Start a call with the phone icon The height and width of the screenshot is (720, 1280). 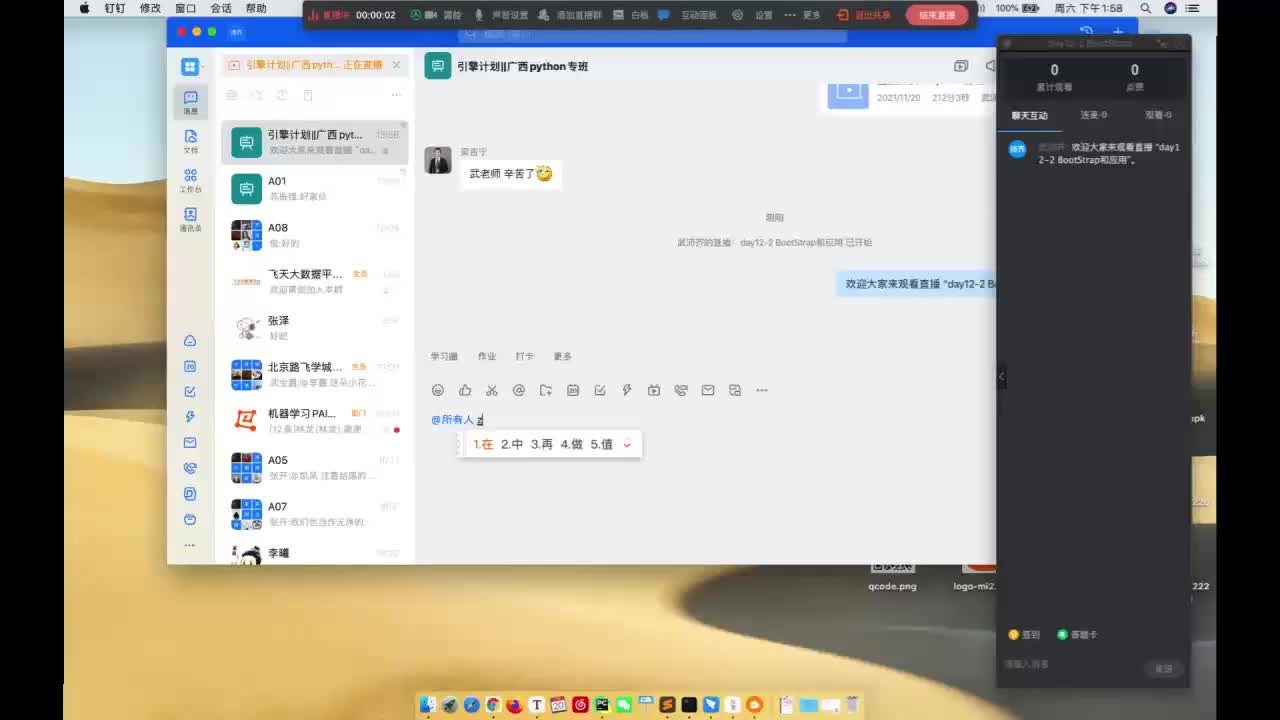pos(681,390)
